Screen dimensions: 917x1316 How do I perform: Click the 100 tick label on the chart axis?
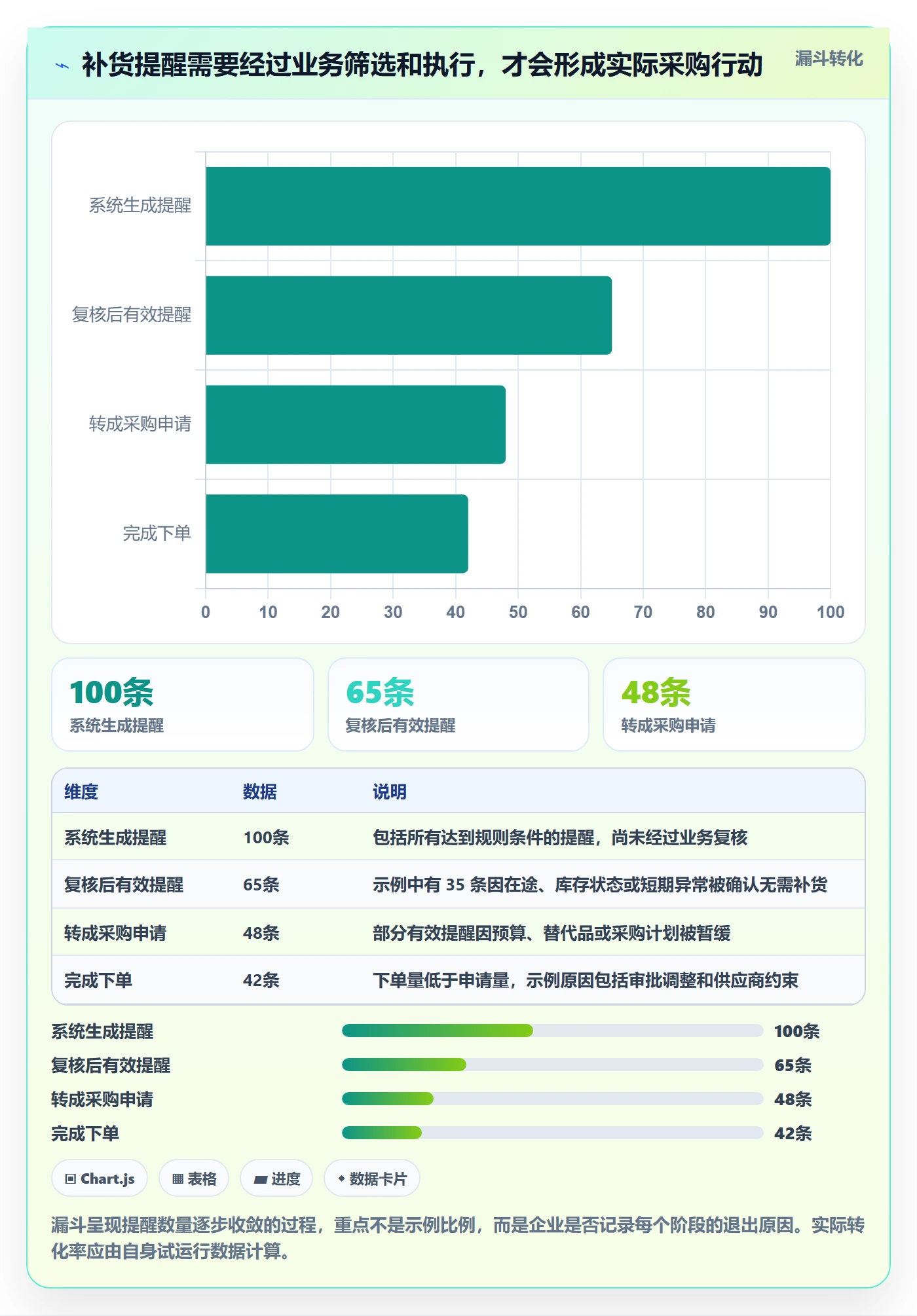coord(831,612)
